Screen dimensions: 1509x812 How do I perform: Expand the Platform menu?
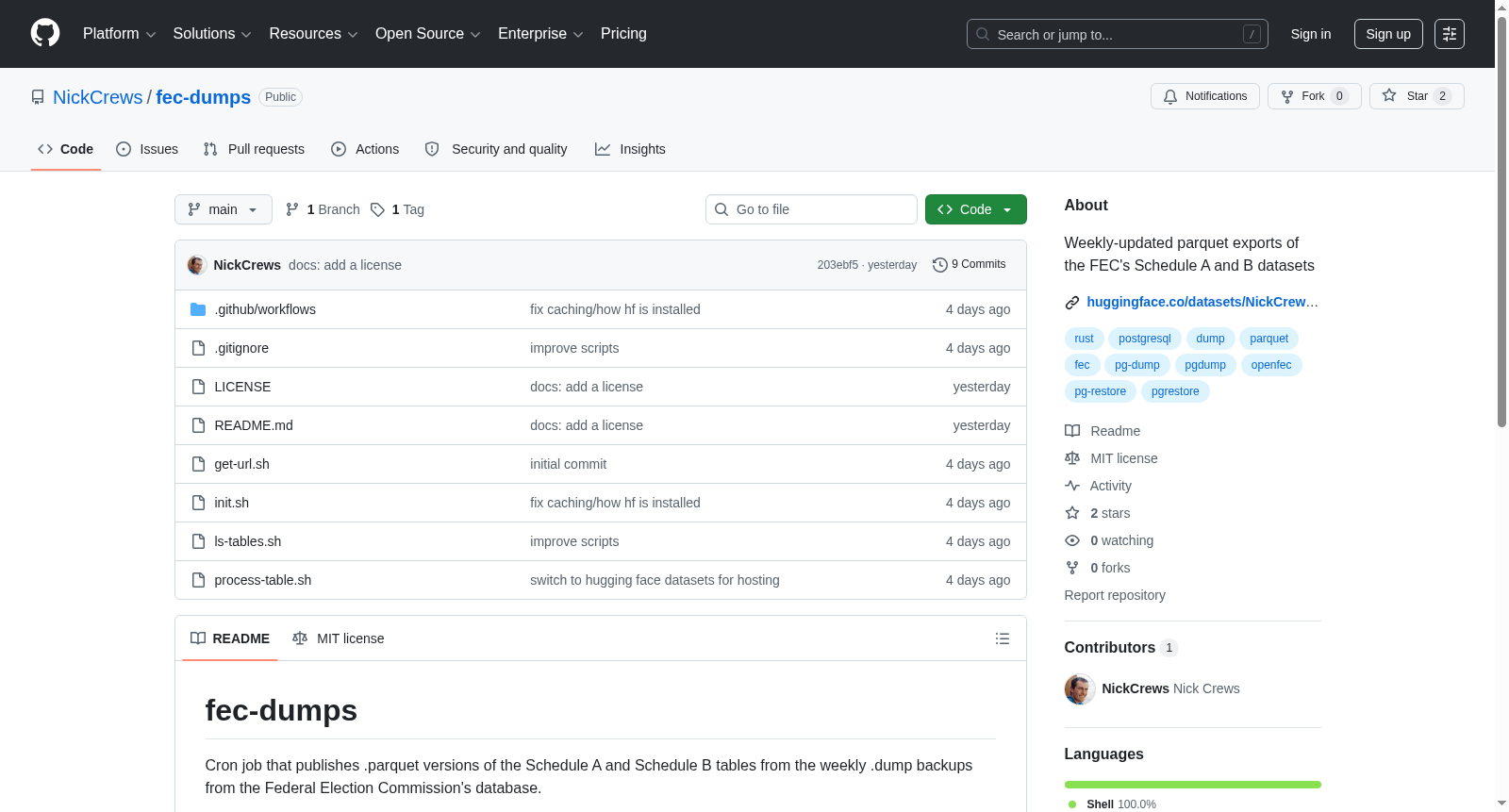pyautogui.click(x=119, y=34)
